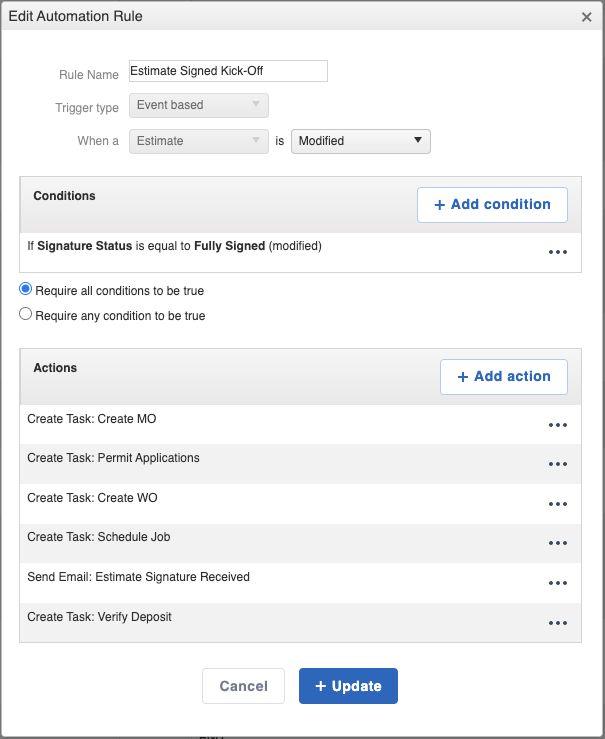Open the Trigger type dropdown
Image resolution: width=605 pixels, height=739 pixels.
(199, 105)
